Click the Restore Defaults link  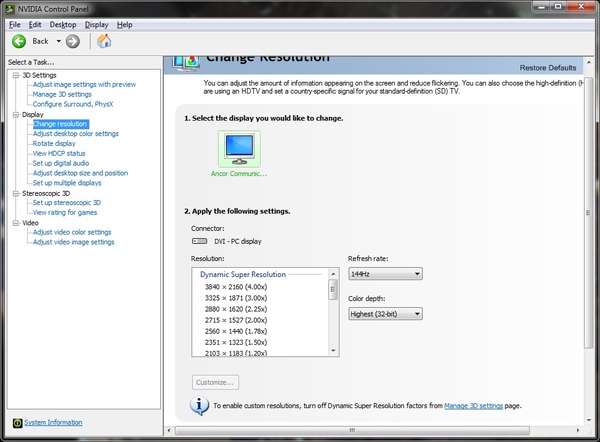548,68
